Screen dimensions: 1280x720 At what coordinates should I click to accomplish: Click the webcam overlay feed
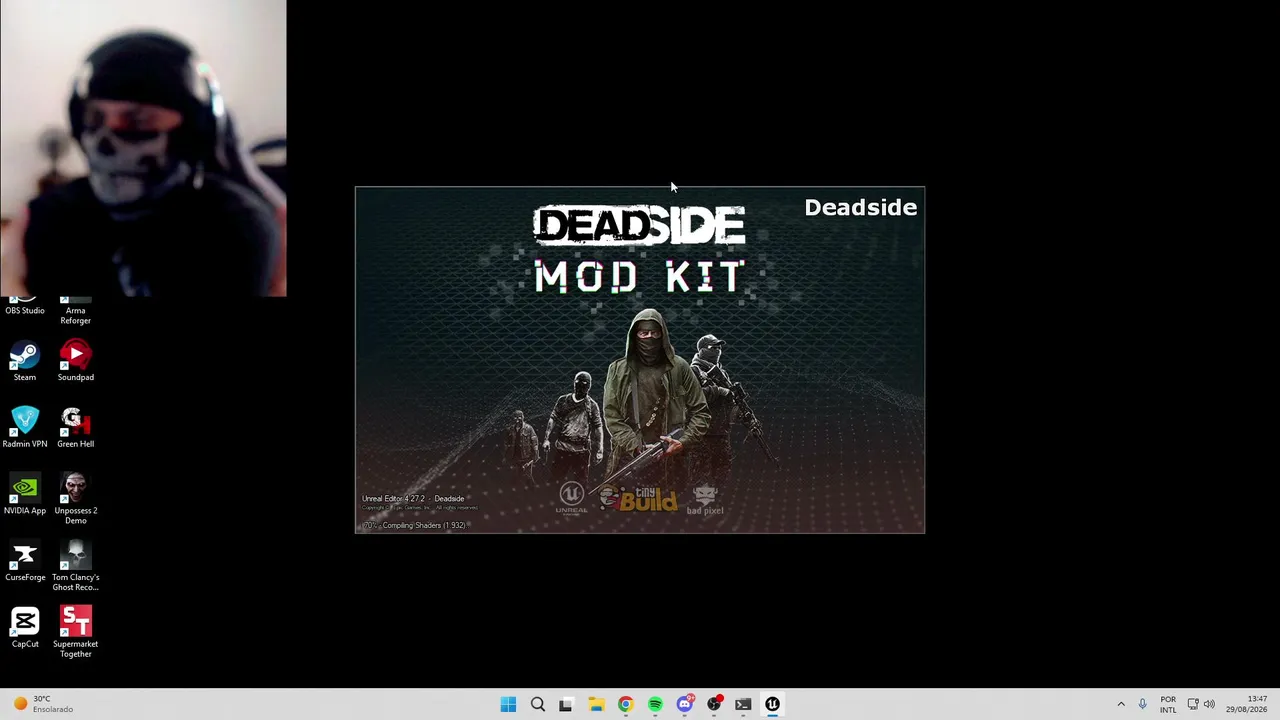[x=143, y=148]
